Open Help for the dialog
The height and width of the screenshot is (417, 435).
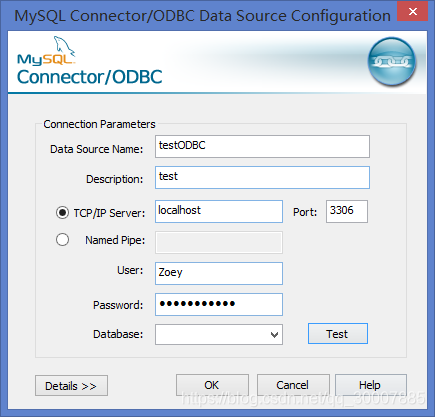(371, 385)
